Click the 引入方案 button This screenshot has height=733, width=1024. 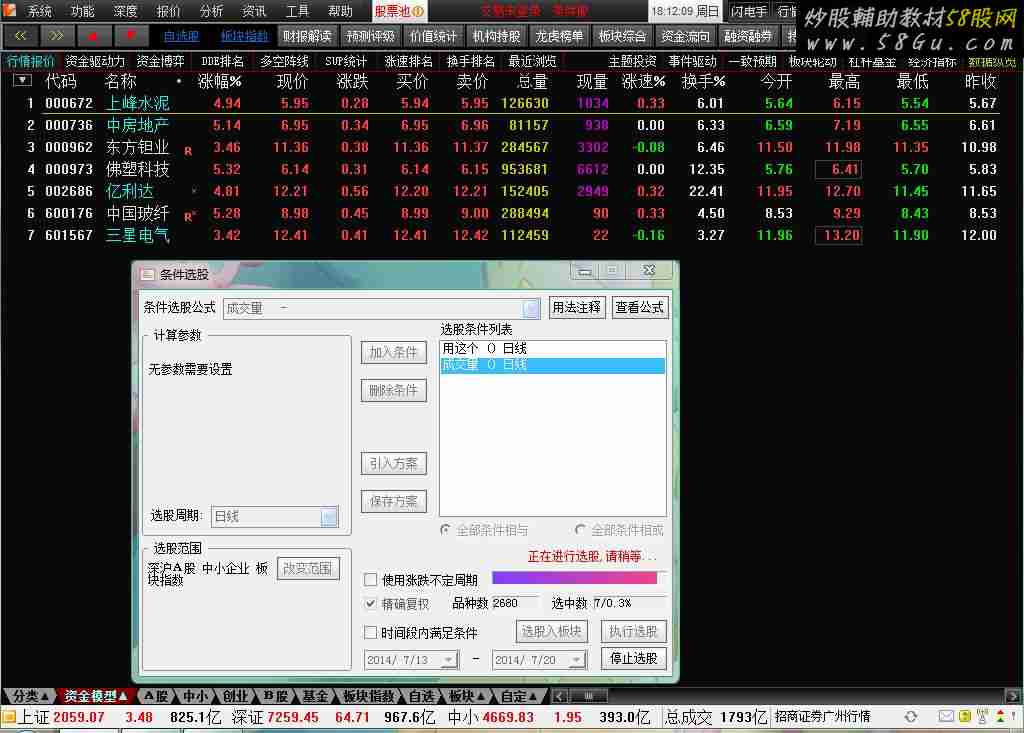pyautogui.click(x=394, y=464)
